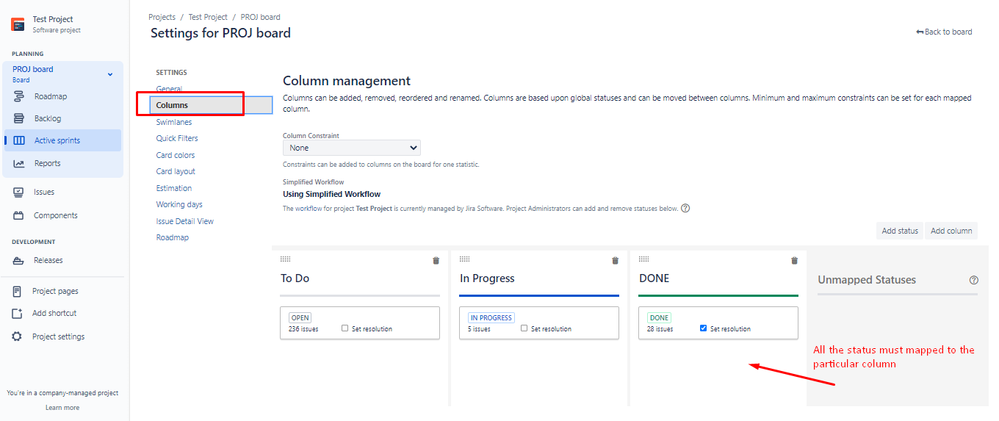Delete the DONE column via trash icon
The image size is (999, 421).
[794, 260]
